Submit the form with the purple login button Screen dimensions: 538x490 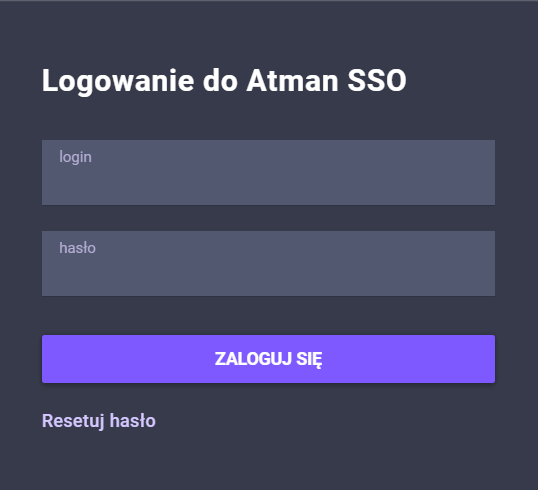coord(268,359)
